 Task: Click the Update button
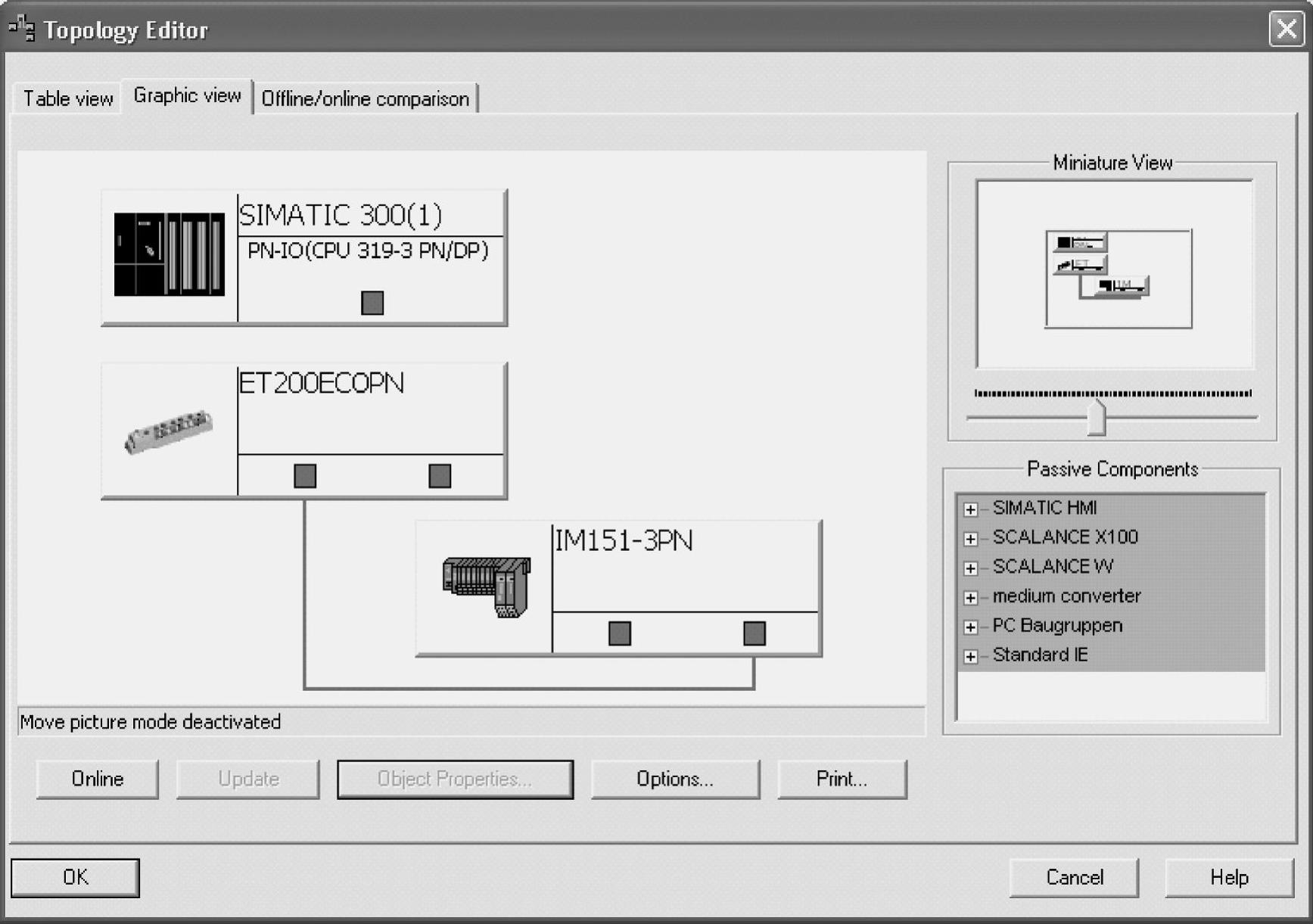pos(248,779)
